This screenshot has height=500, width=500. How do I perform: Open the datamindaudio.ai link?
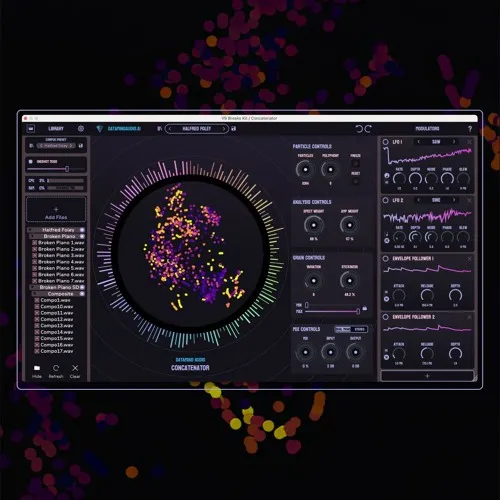124,129
